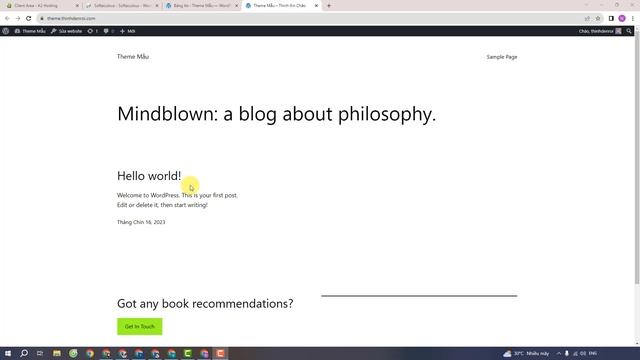Open the green Camtasia taskbar icon
The height and width of the screenshot is (360, 640).
coord(188,353)
